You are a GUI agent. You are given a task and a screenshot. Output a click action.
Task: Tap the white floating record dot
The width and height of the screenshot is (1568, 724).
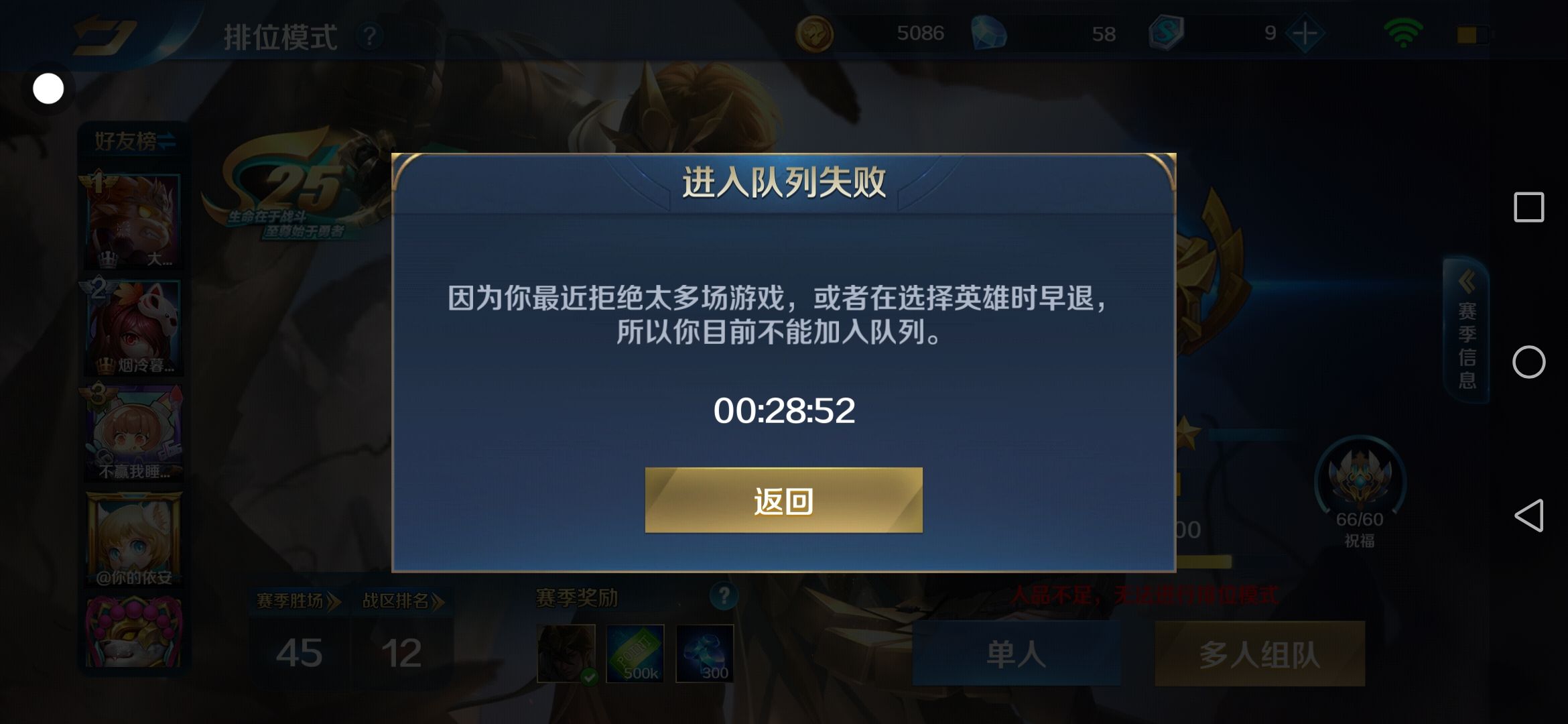point(48,88)
